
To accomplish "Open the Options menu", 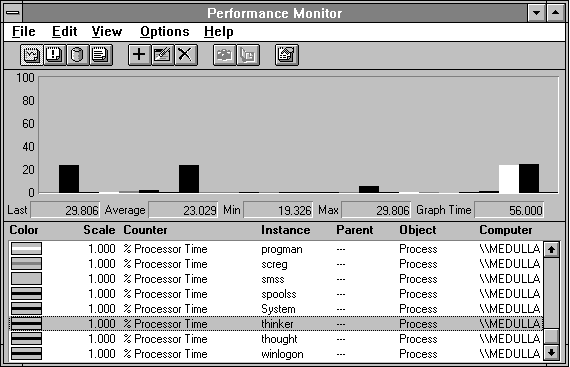I will [x=165, y=32].
